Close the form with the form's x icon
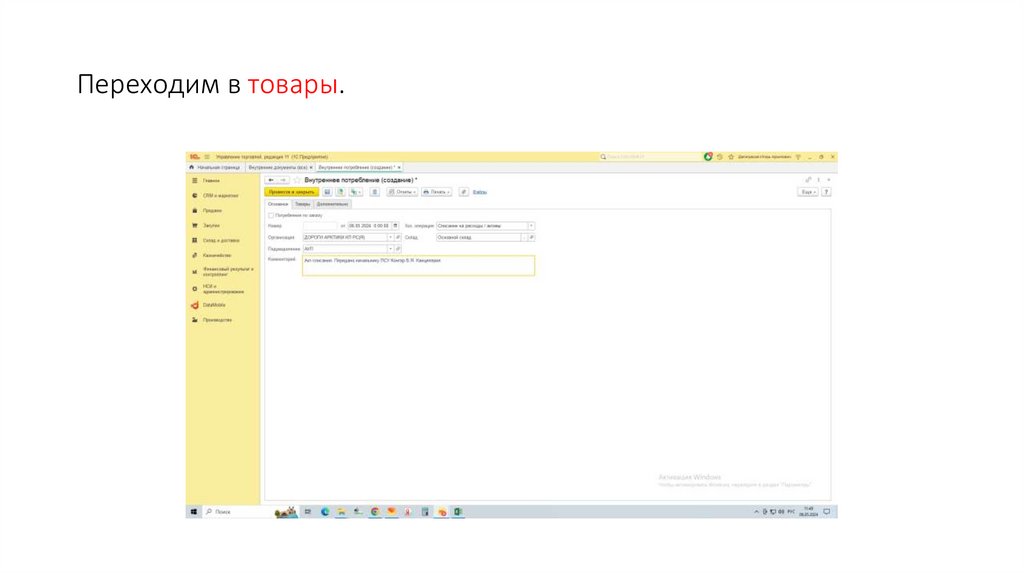The height and width of the screenshot is (574, 1024). [x=829, y=180]
